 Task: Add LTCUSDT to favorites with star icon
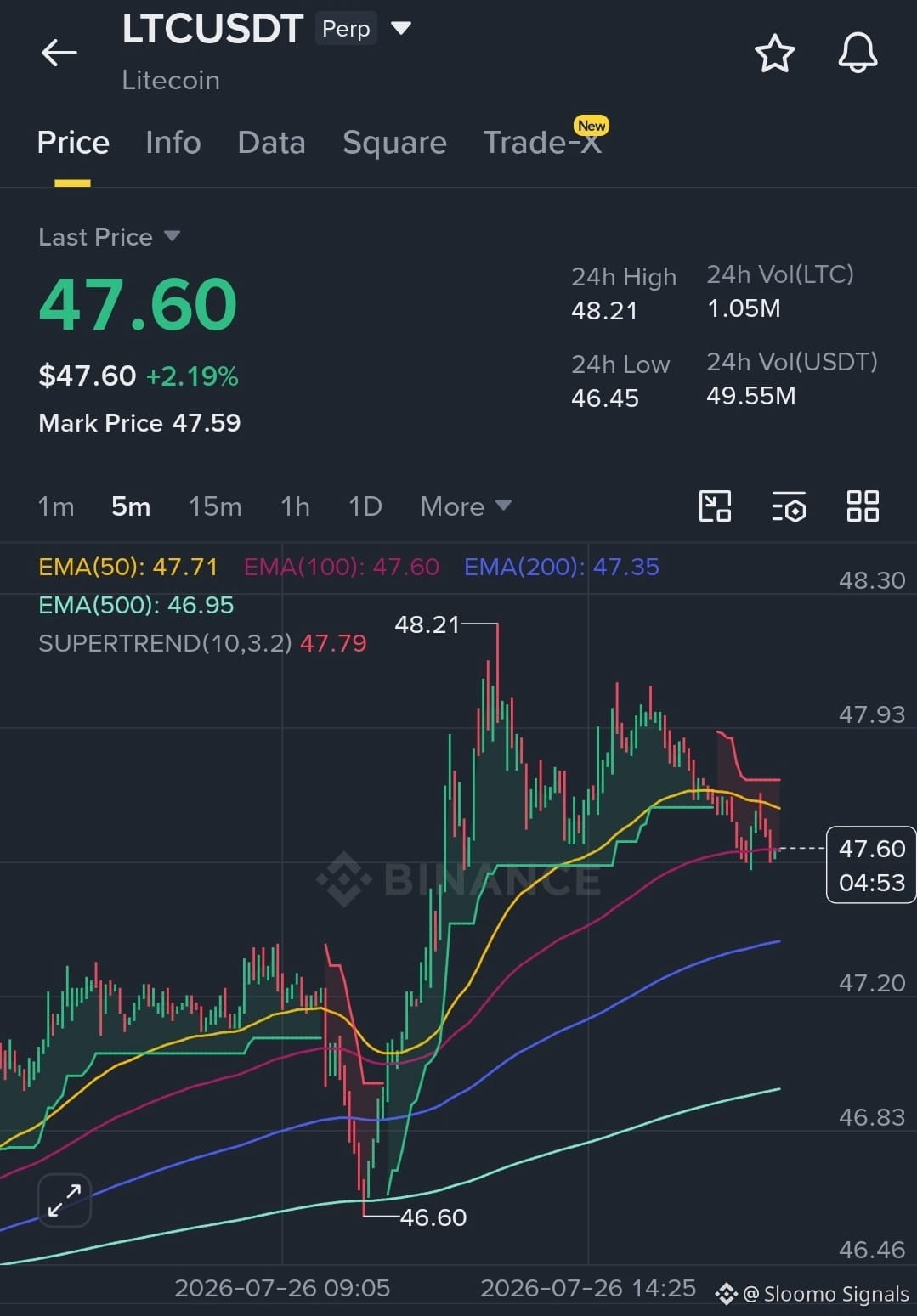pyautogui.click(x=775, y=54)
